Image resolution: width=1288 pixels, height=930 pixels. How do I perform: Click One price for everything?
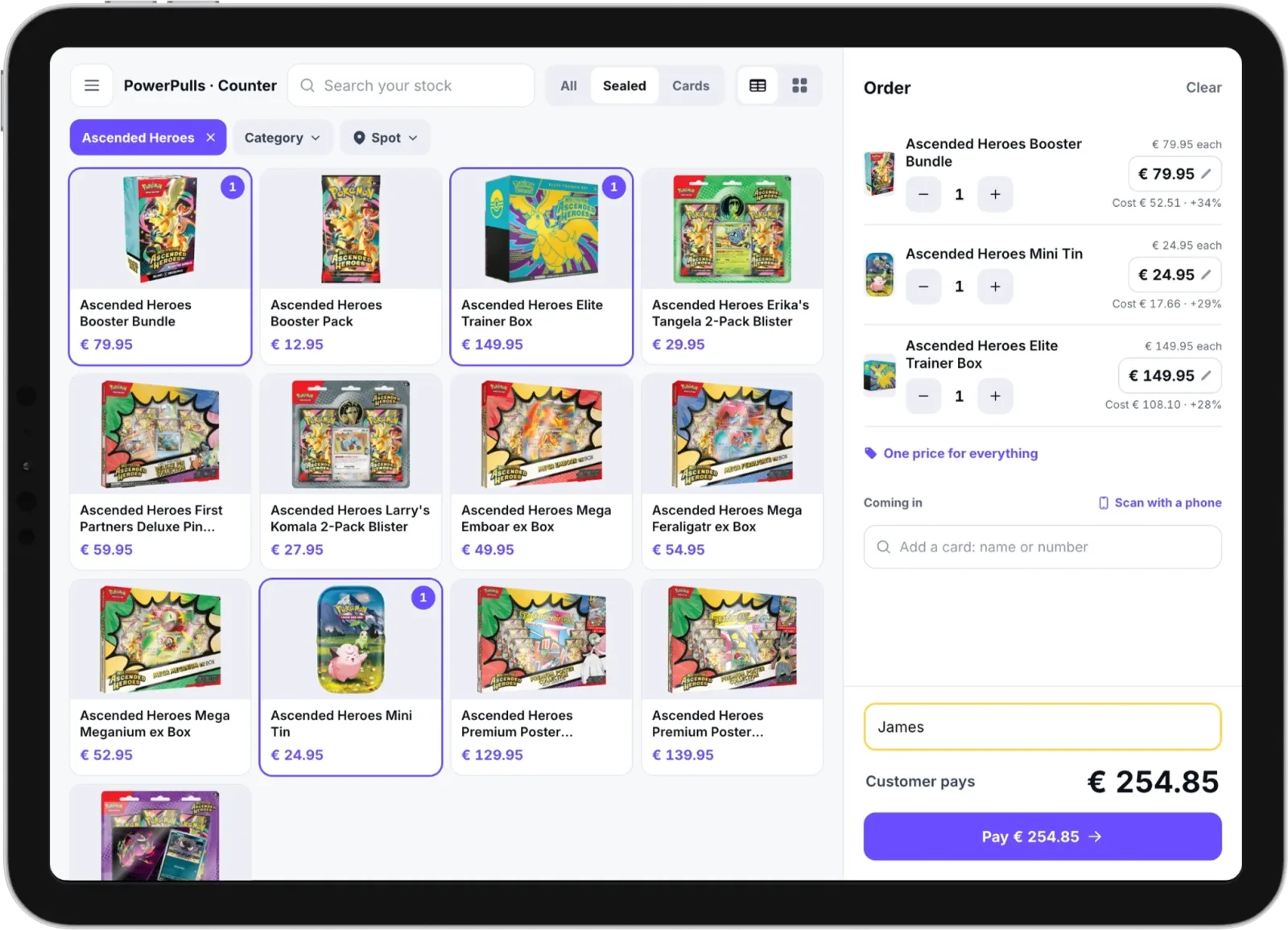[952, 453]
